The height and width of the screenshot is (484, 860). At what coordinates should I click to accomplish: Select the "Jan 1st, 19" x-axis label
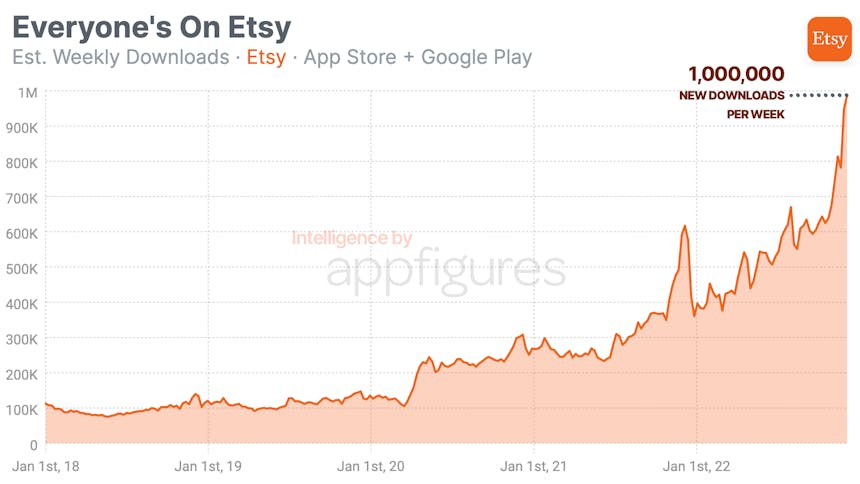(208, 466)
